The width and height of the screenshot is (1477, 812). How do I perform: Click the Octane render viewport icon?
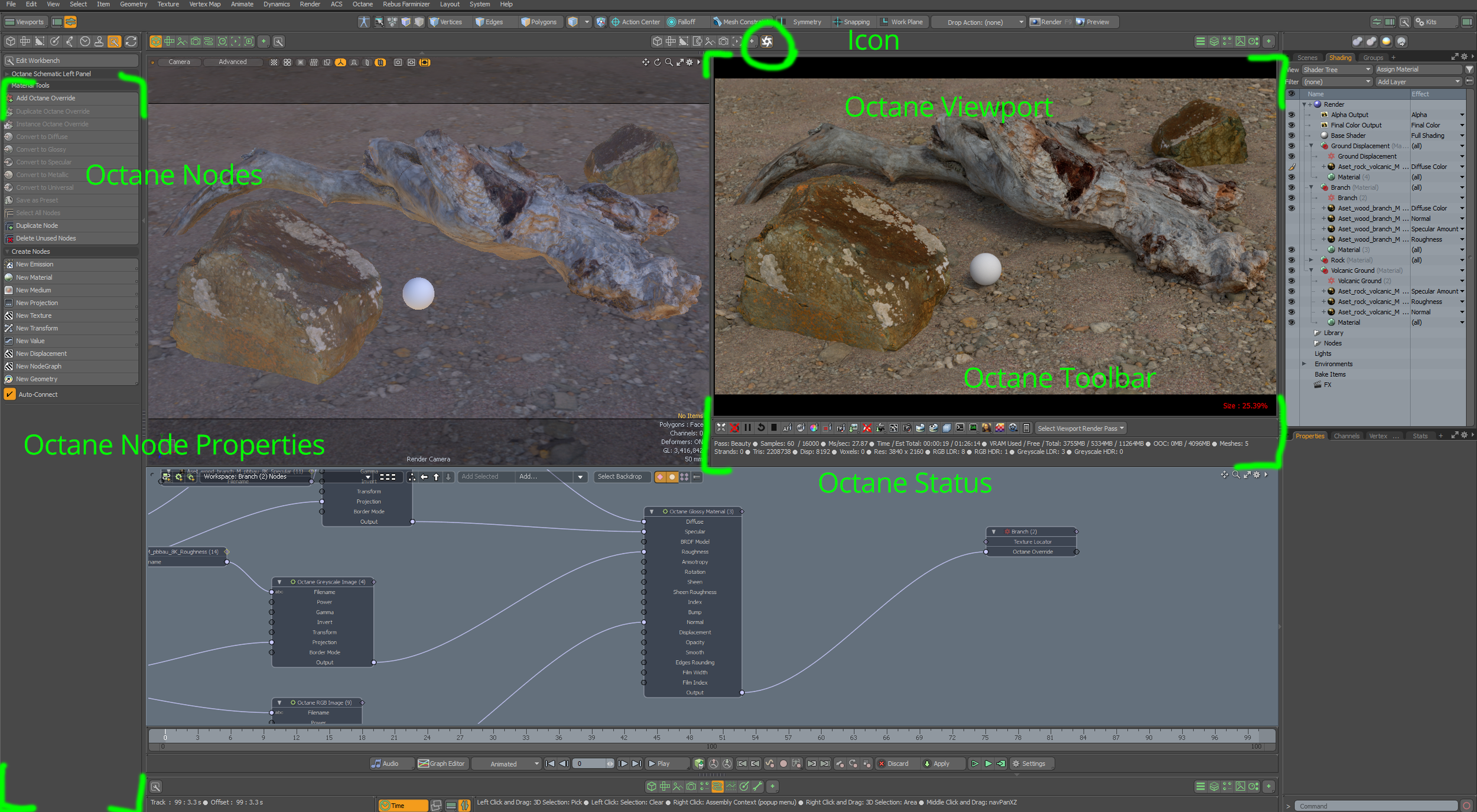(767, 41)
